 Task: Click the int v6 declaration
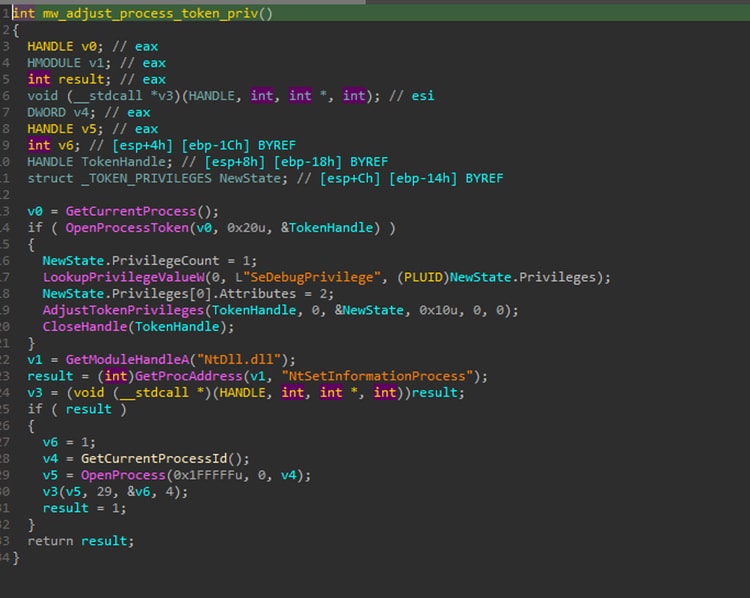pos(54,145)
